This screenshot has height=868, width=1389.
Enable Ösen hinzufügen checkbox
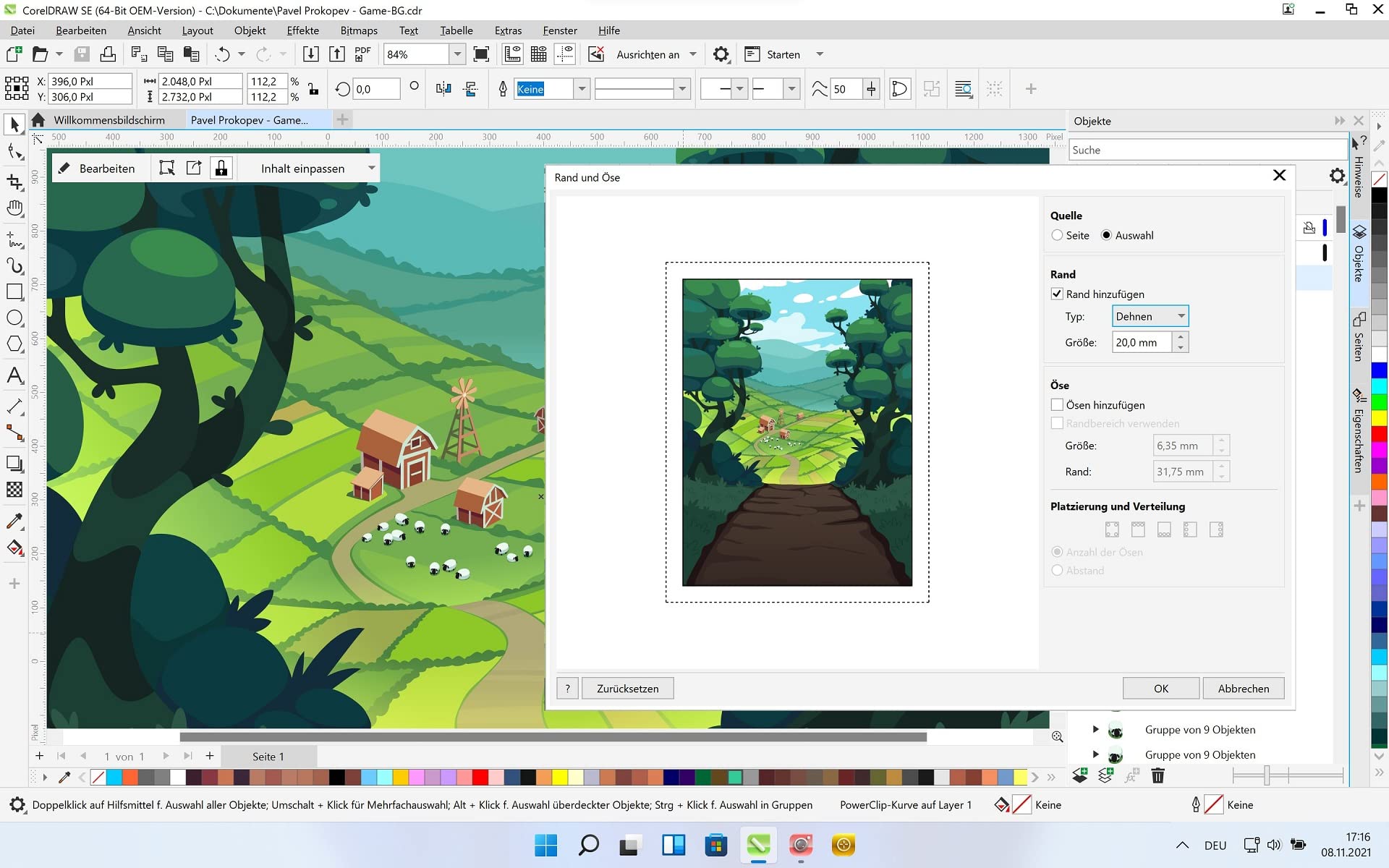point(1057,404)
